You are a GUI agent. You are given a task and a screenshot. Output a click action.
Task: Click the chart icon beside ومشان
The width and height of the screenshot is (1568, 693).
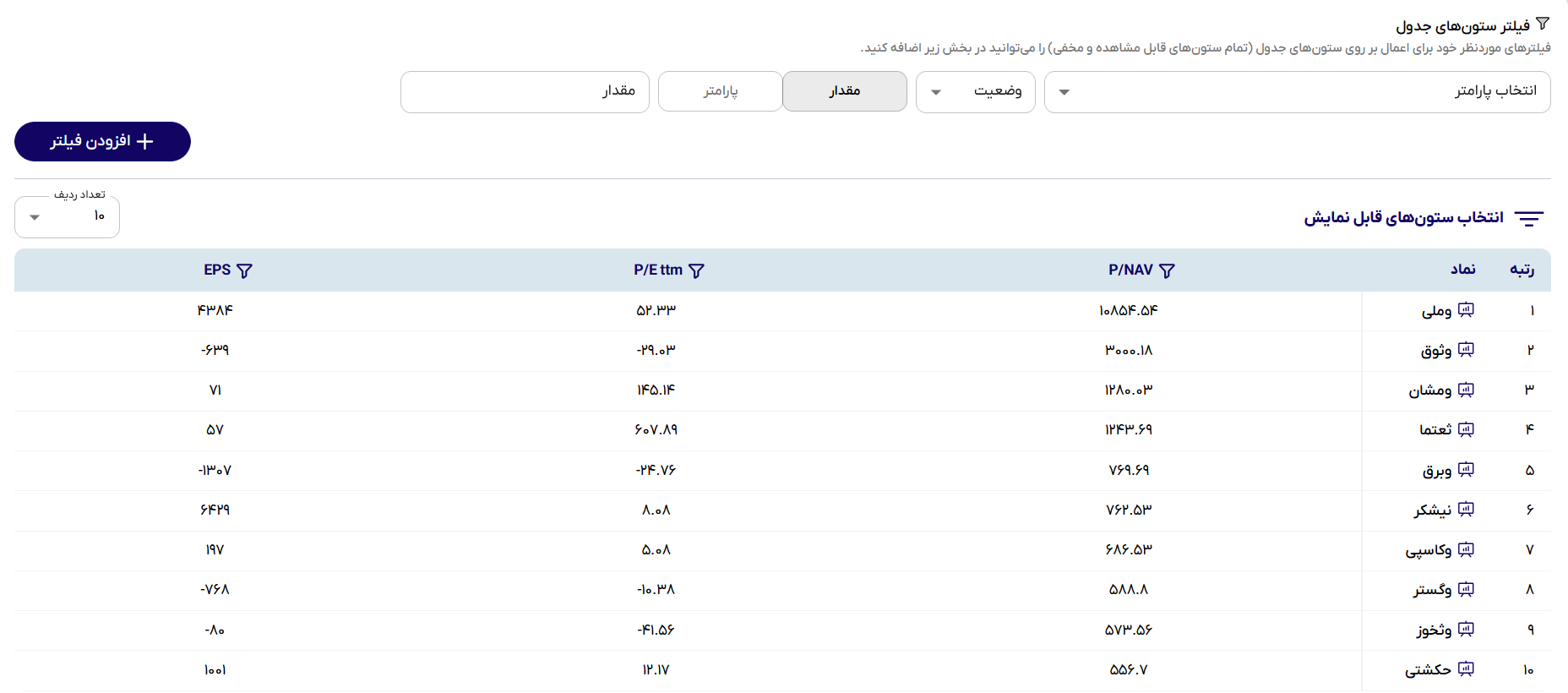click(x=1466, y=390)
